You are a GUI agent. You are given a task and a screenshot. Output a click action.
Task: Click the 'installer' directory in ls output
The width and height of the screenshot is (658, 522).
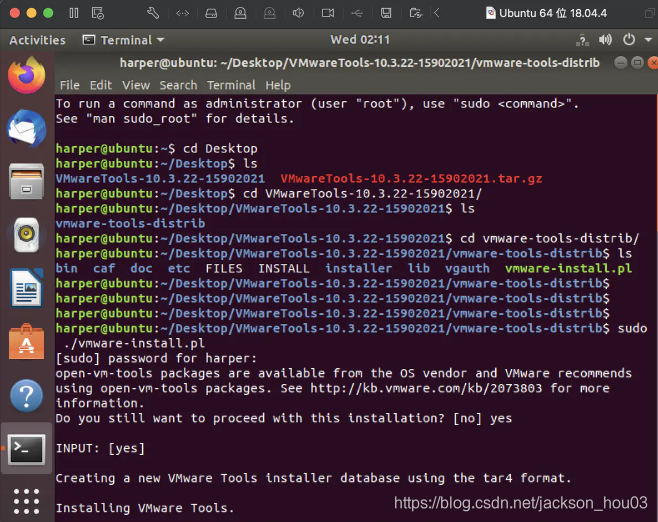pyautogui.click(x=359, y=269)
